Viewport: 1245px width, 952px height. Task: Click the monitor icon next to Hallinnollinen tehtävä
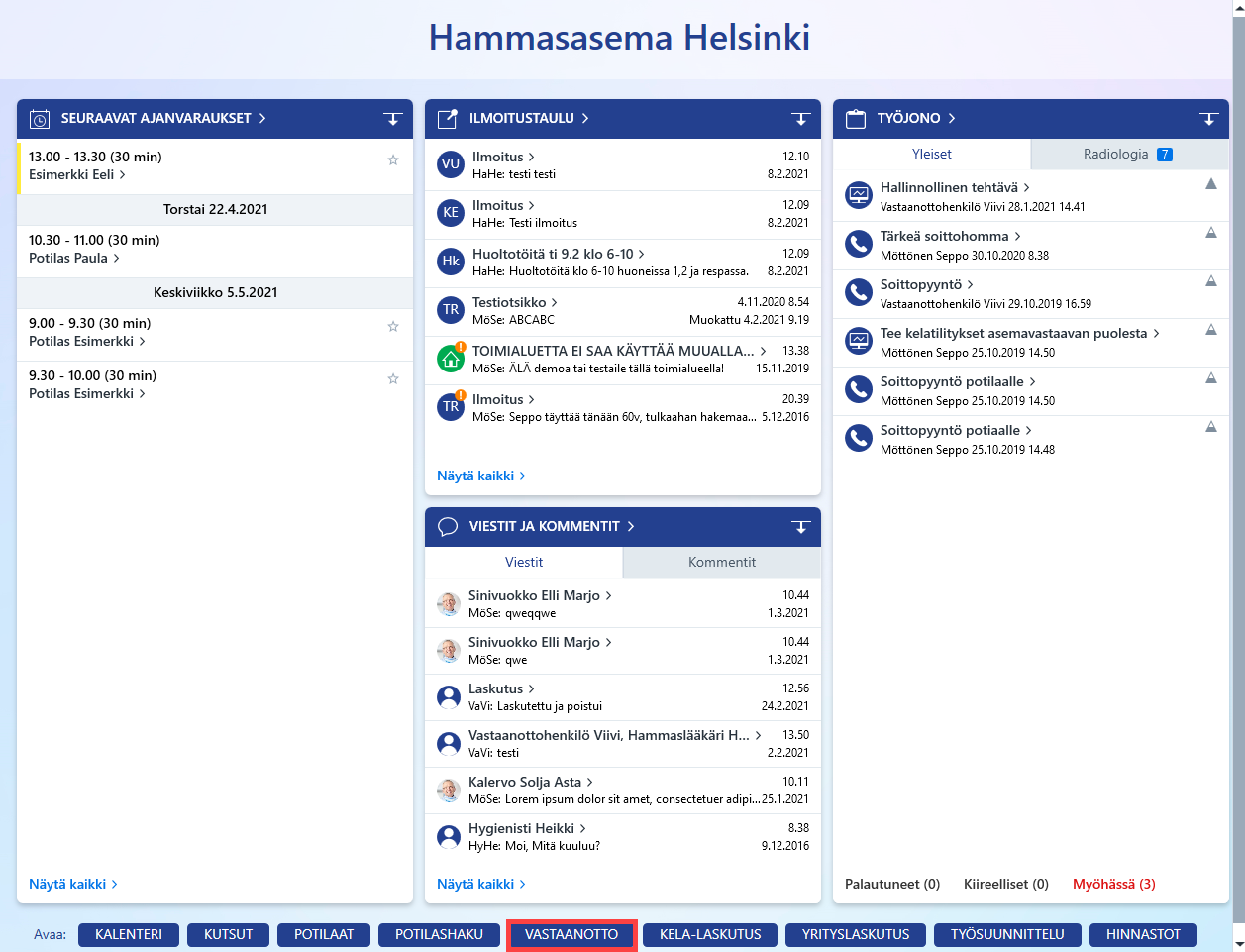click(x=859, y=195)
